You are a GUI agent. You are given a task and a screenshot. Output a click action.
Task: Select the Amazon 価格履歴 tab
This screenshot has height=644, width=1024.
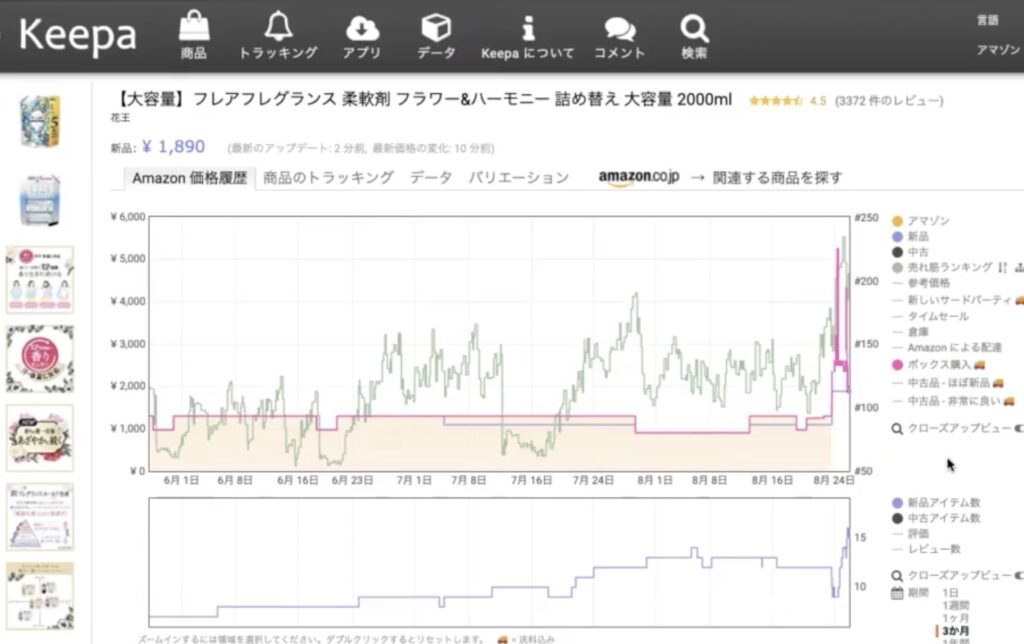pyautogui.click(x=189, y=178)
